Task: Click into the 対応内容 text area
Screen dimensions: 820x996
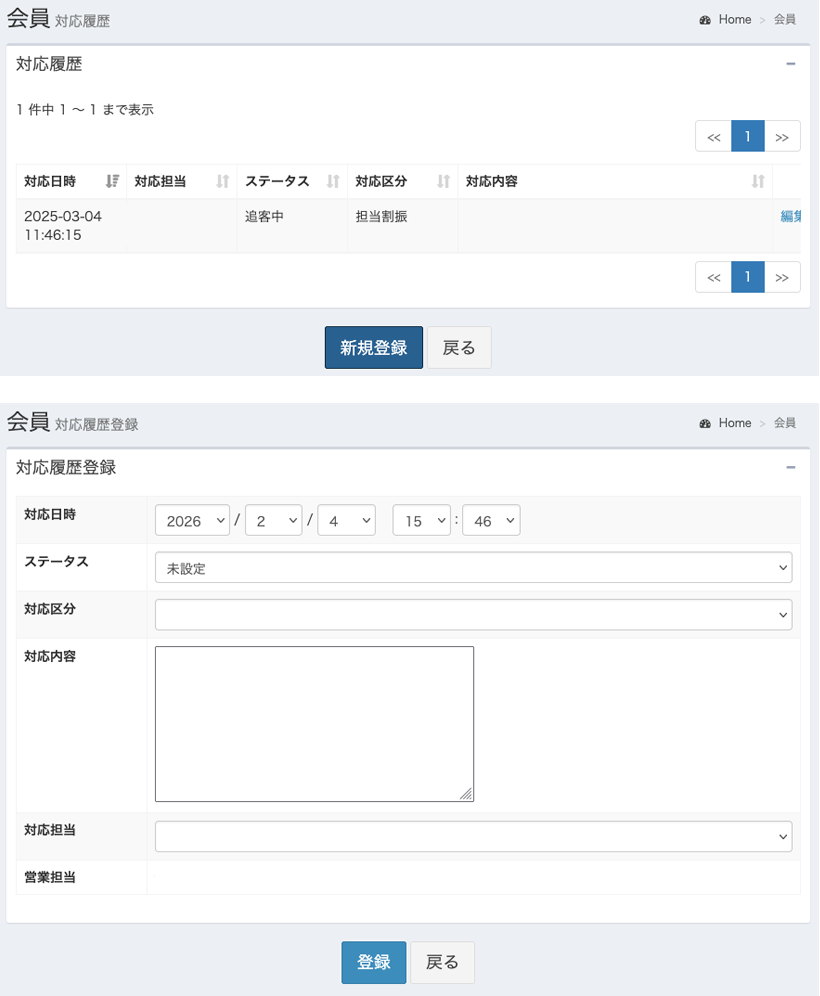Action: [314, 724]
